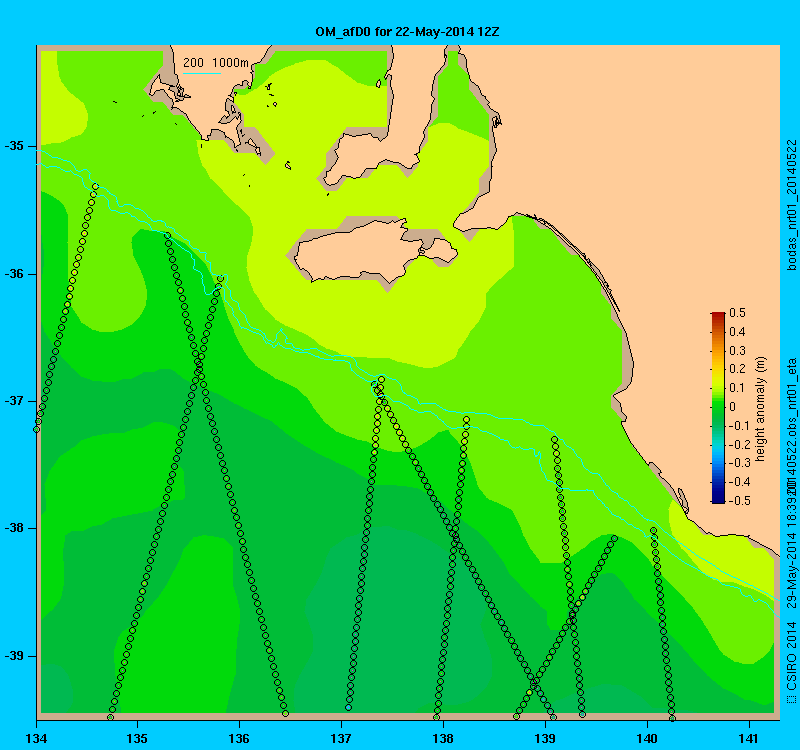Click the 'bodas_nrt01_20140522' side label
The height and width of the screenshot is (750, 800).
[x=791, y=205]
